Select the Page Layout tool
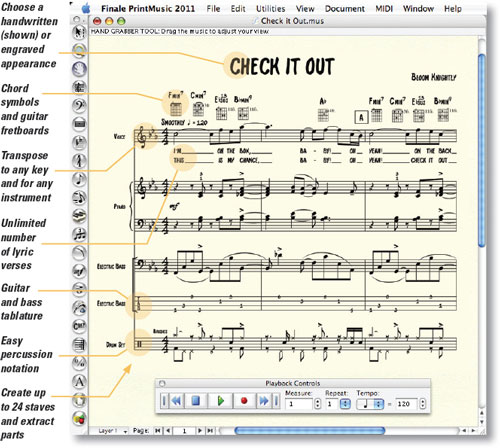This screenshot has width=500, height=448. 79,344
